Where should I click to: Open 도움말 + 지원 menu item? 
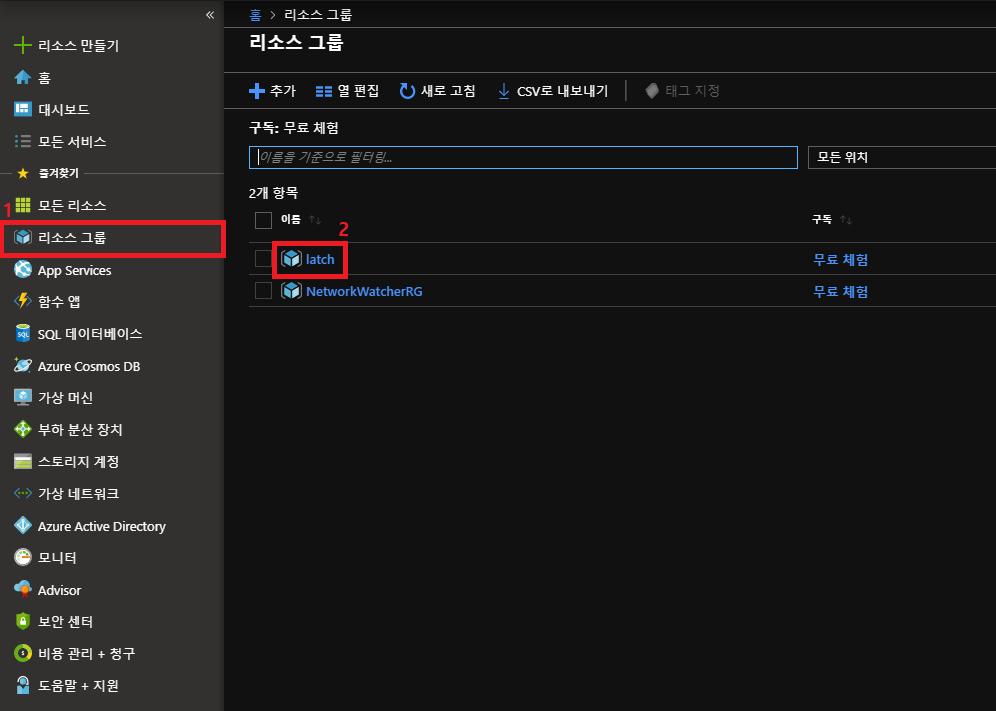78,686
